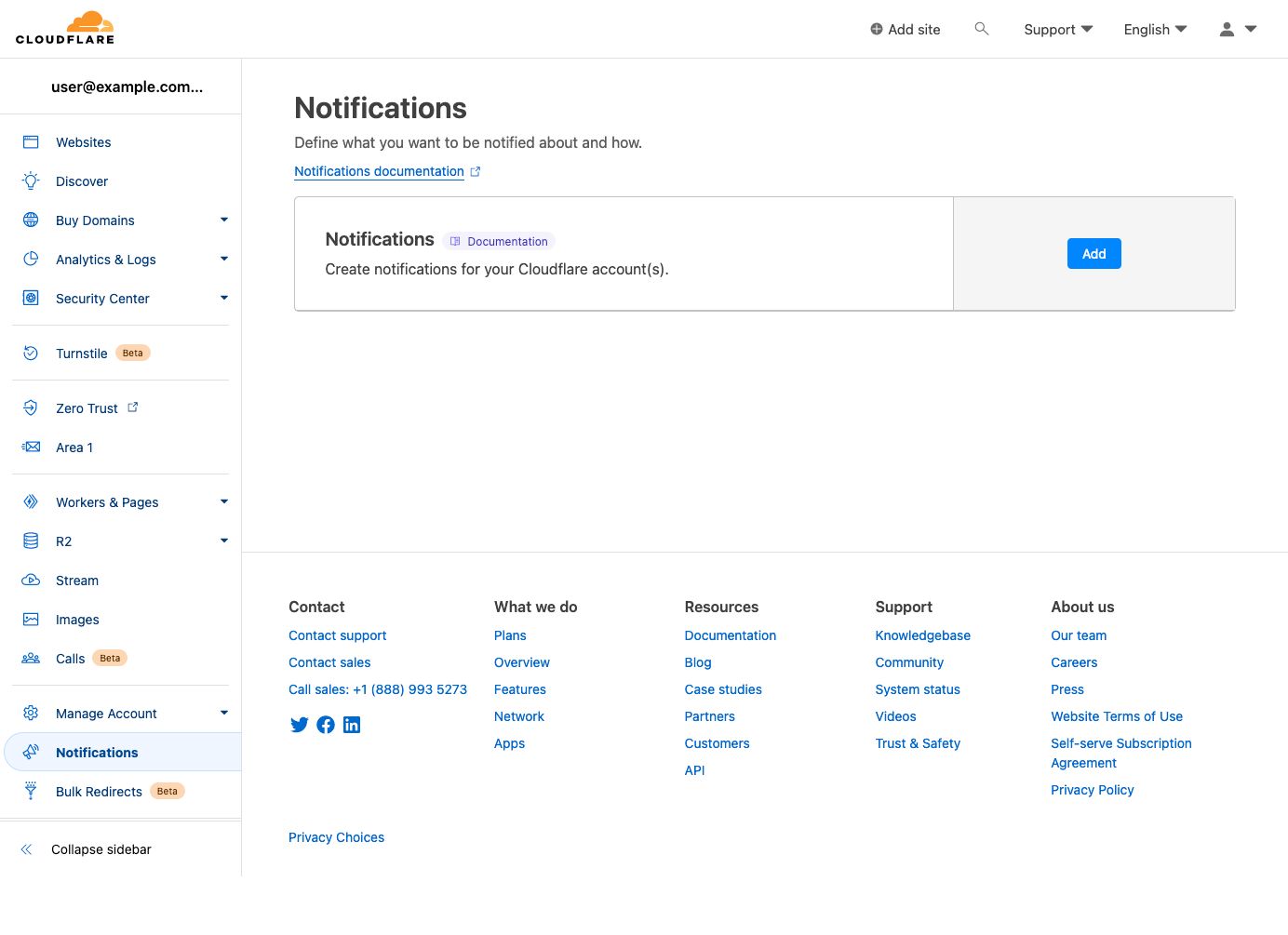Click the Bulk Redirects icon
Viewport: 1288px width, 935px height.
tap(31, 791)
